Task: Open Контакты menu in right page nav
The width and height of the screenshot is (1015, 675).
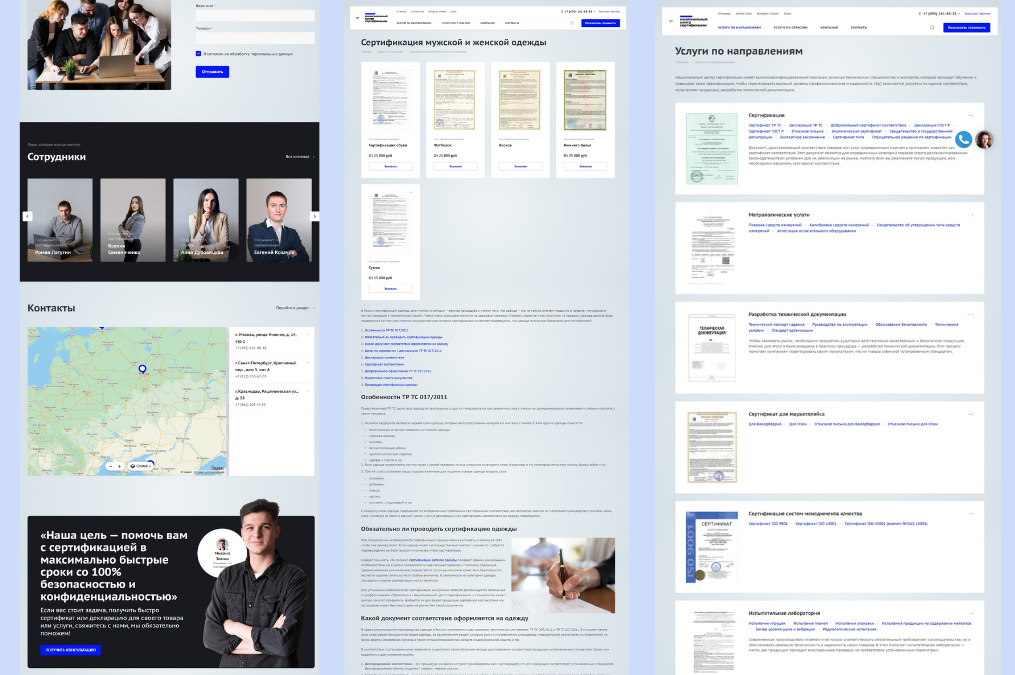Action: tap(858, 28)
